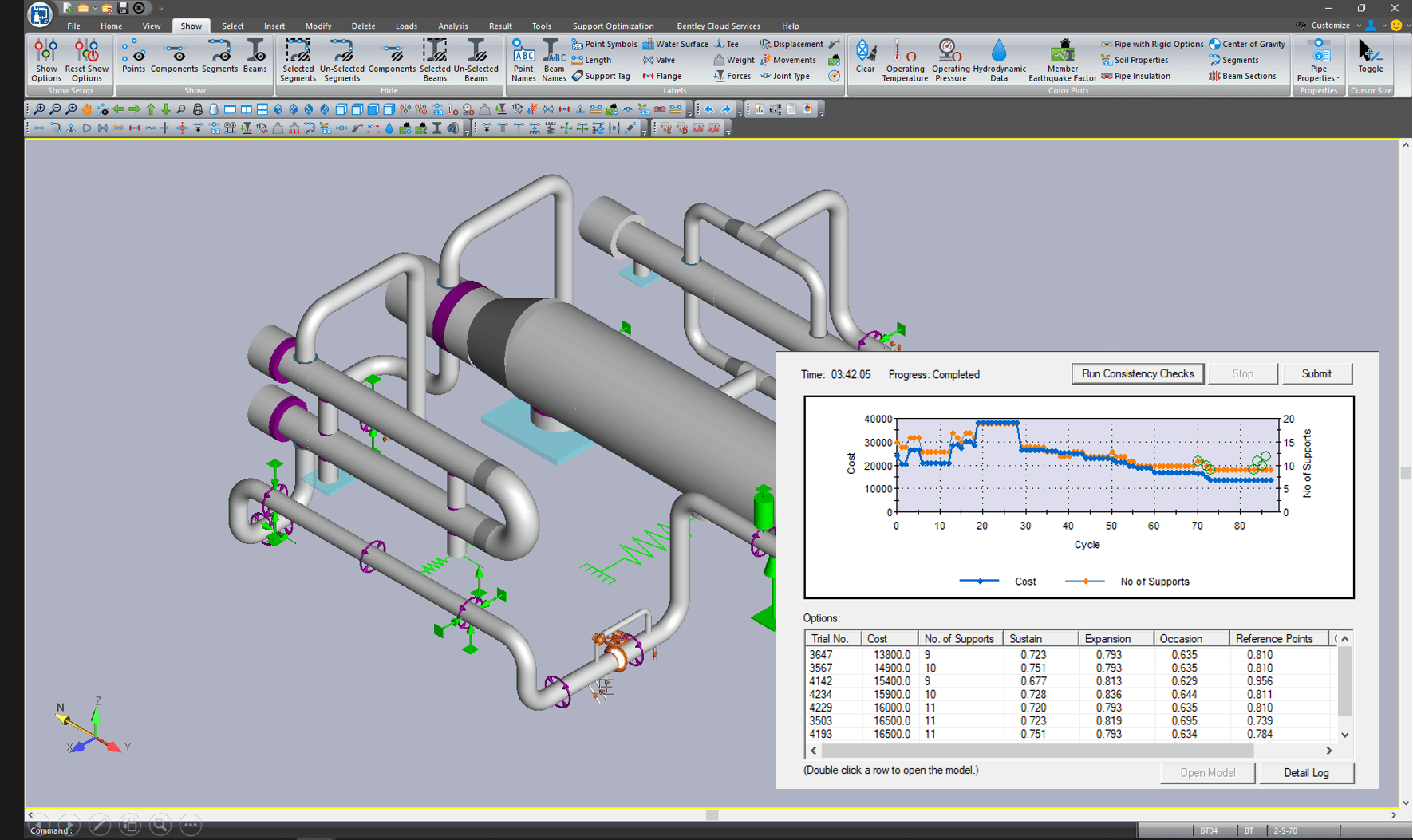Viewport: 1413px width, 840px height.
Task: Toggle Displacement labels
Action: [x=791, y=44]
